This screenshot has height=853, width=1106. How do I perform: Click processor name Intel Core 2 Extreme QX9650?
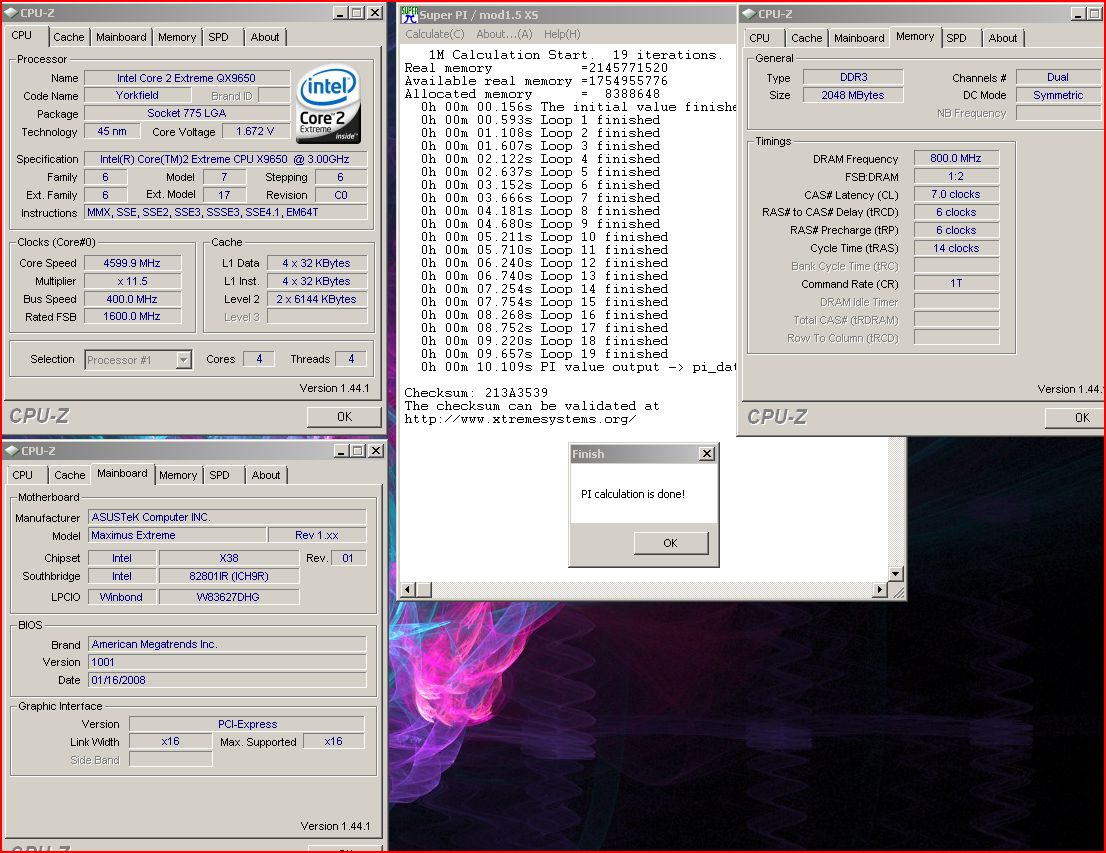click(186, 78)
